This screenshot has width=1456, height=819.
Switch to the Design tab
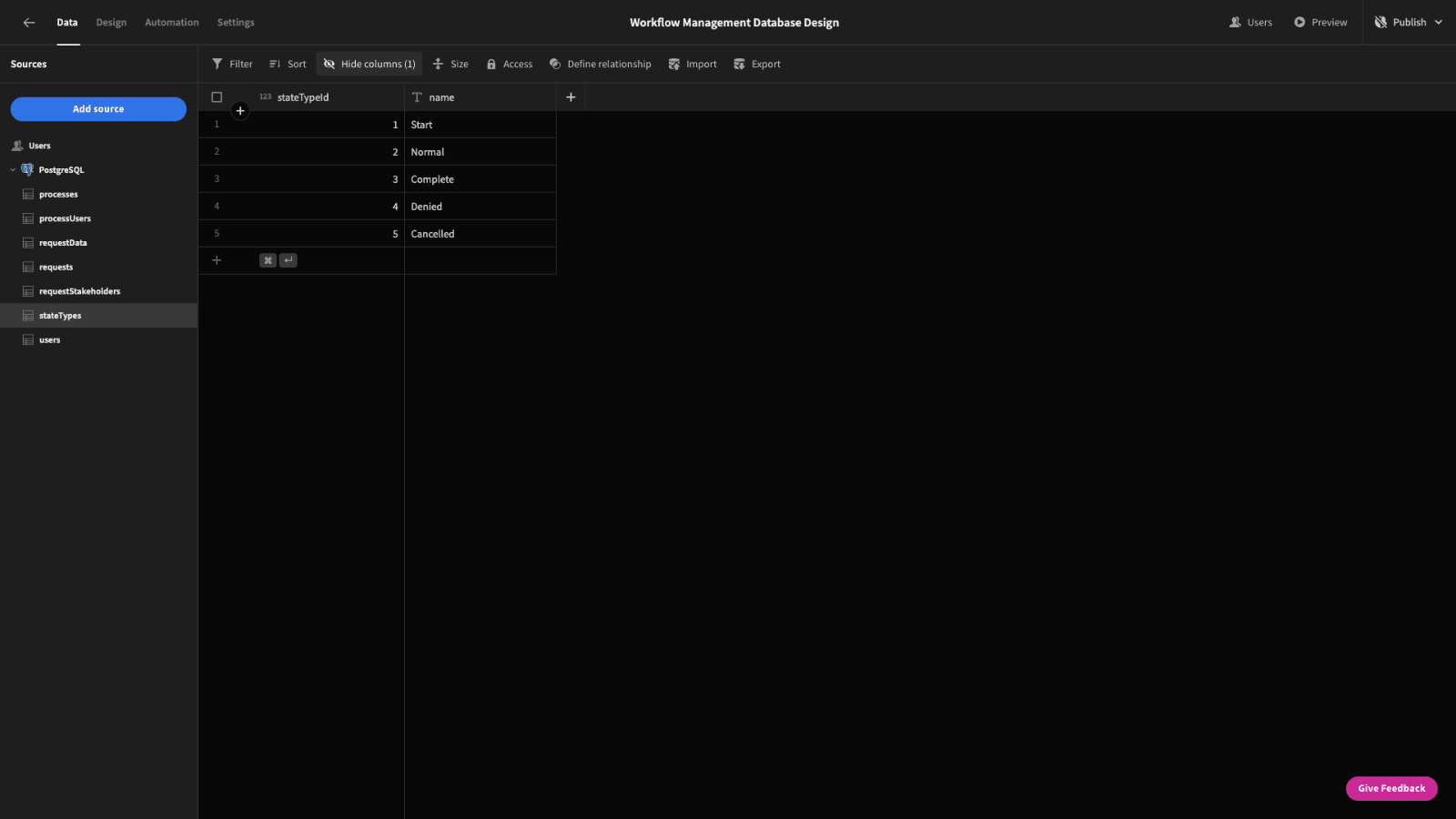(111, 23)
